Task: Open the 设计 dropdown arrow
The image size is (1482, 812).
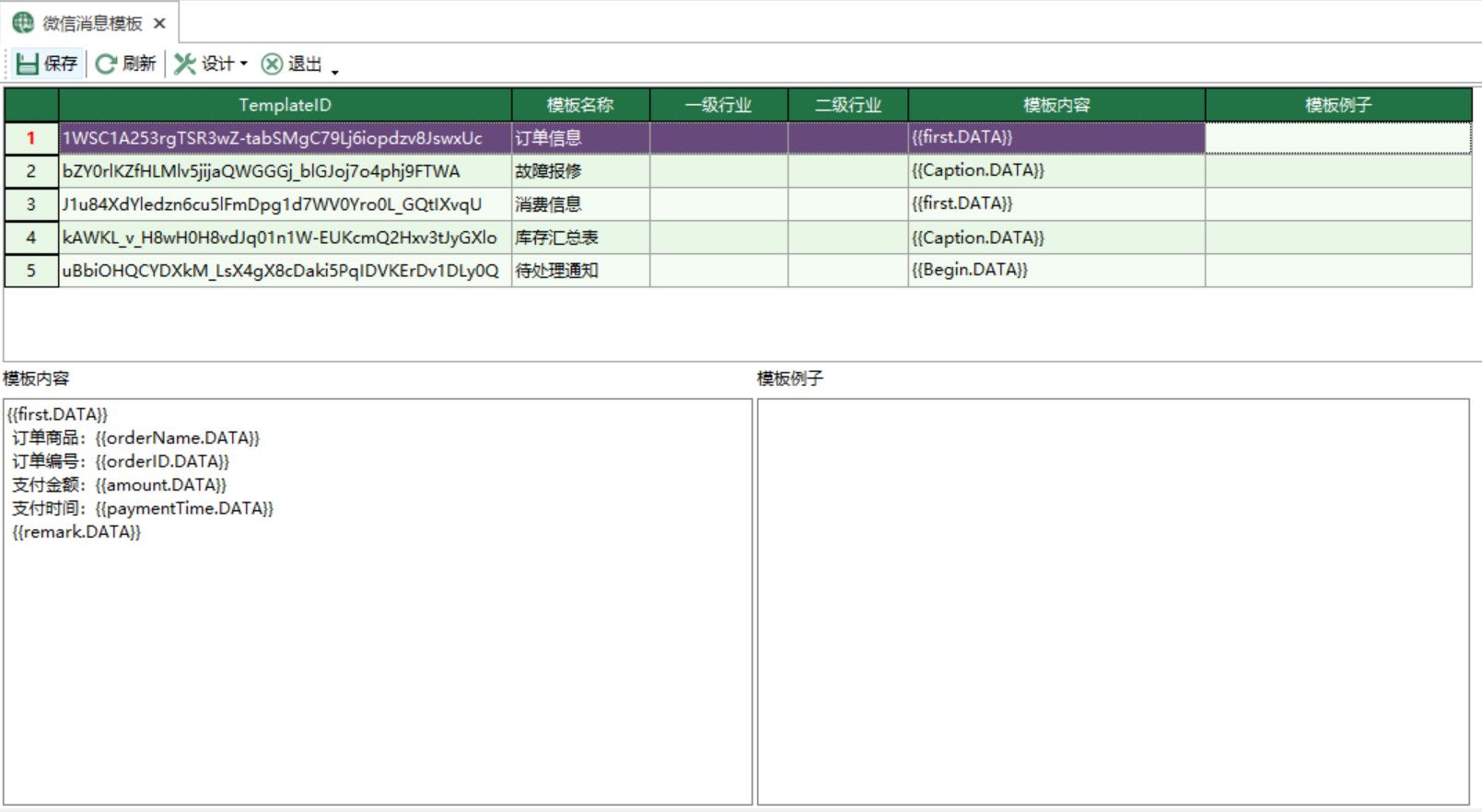Action: point(244,64)
